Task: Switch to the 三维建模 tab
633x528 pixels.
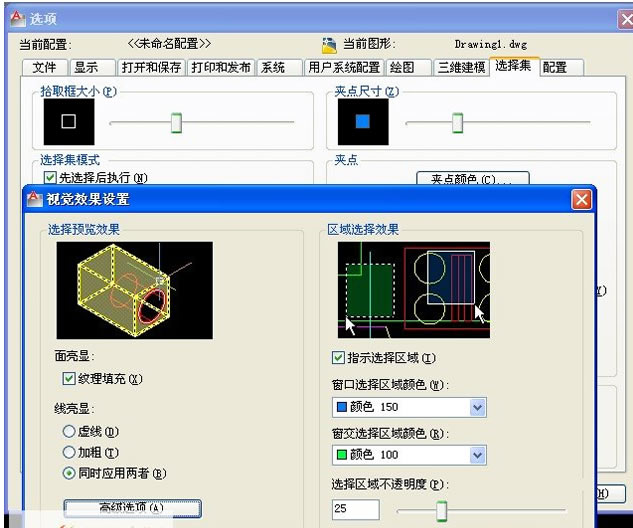Action: (x=462, y=67)
